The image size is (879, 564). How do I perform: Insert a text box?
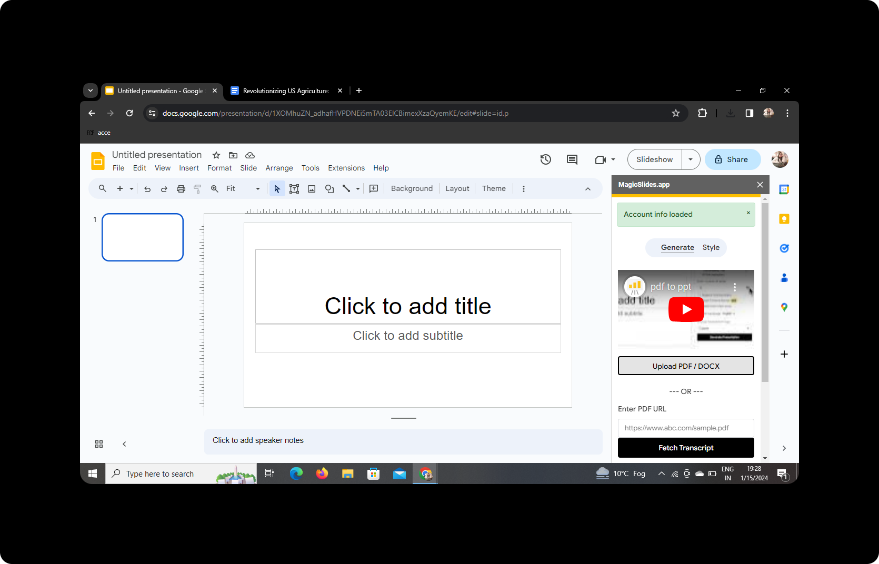[x=294, y=189]
